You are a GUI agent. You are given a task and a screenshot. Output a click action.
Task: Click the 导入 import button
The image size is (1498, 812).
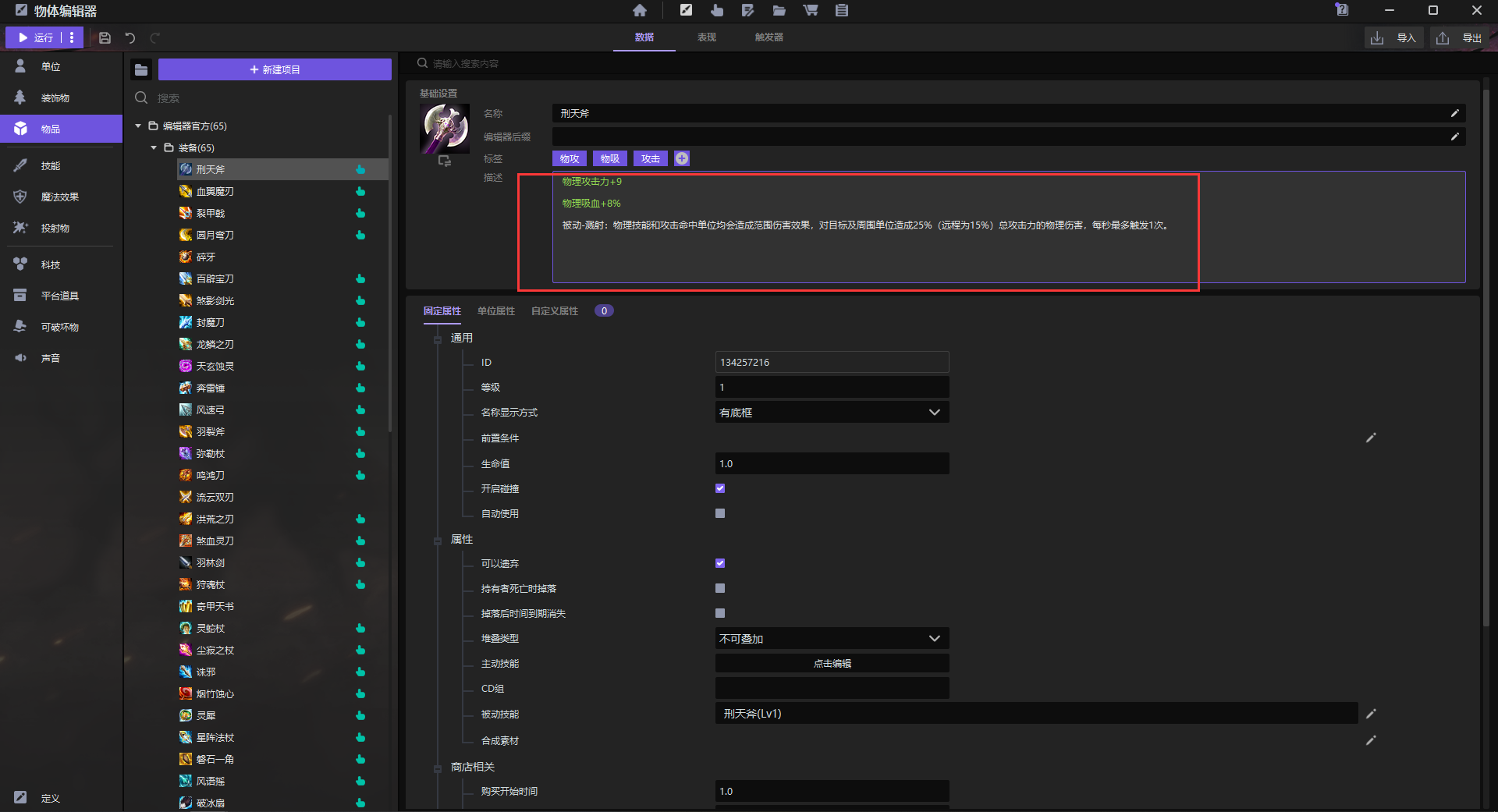coord(1394,37)
